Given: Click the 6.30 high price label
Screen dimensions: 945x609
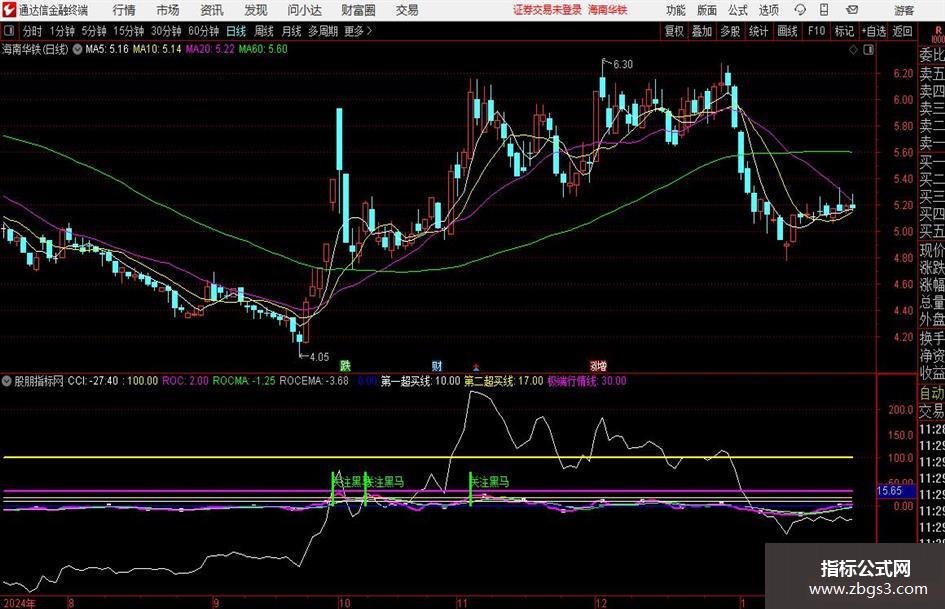Looking at the screenshot, I should click(x=623, y=65).
